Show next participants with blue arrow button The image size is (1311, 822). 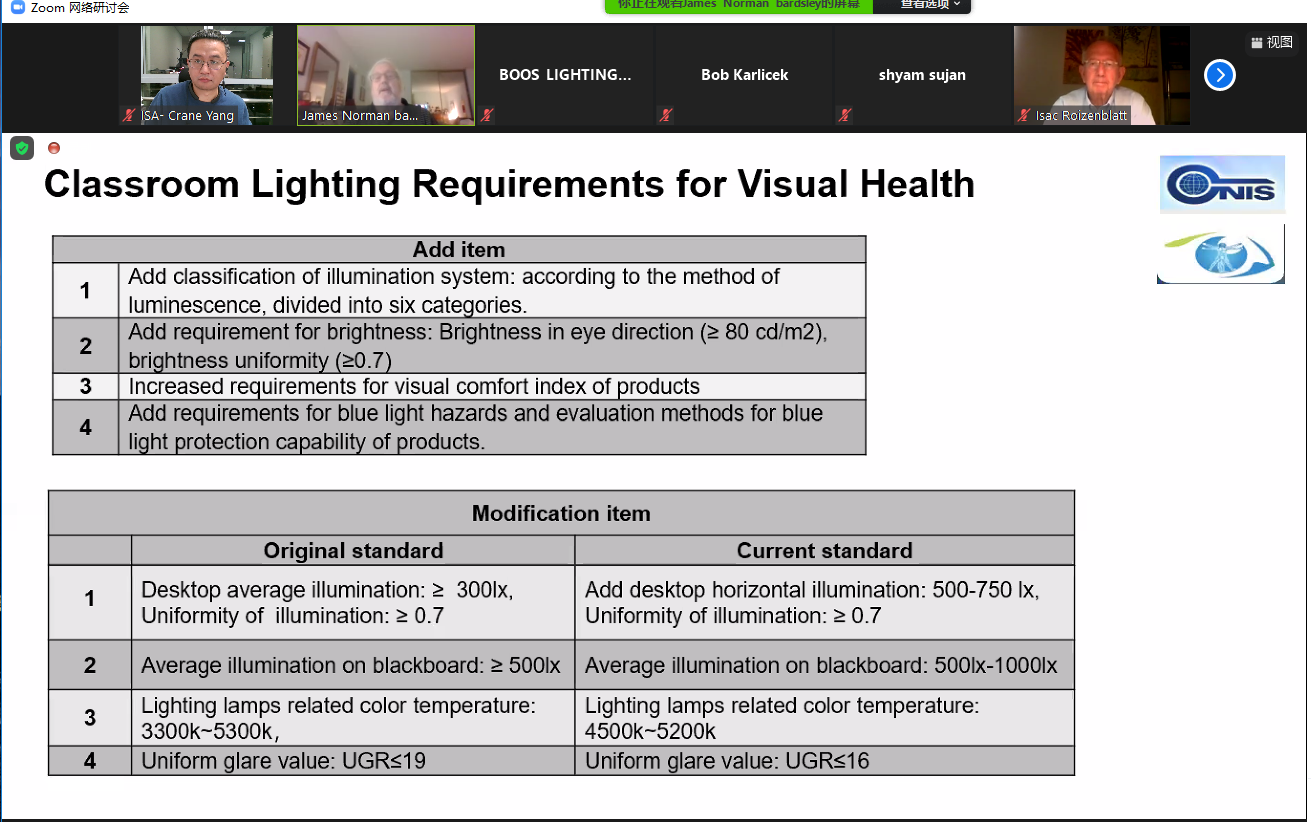[x=1219, y=75]
